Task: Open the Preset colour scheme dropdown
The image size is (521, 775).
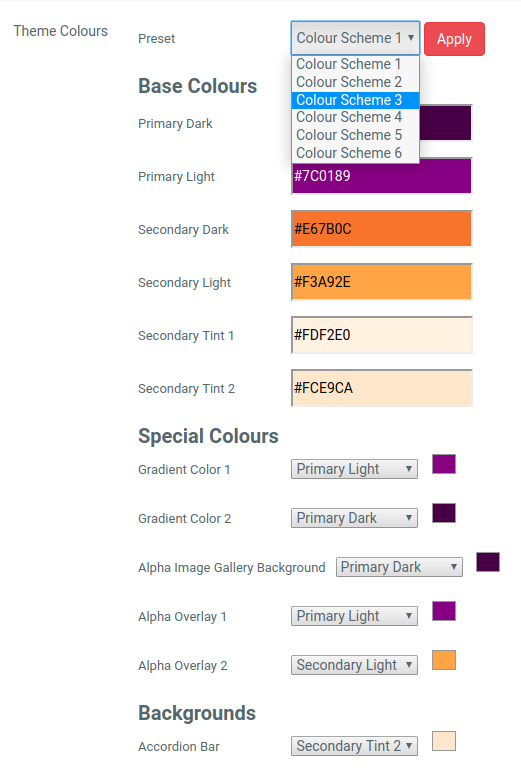Action: coord(355,38)
